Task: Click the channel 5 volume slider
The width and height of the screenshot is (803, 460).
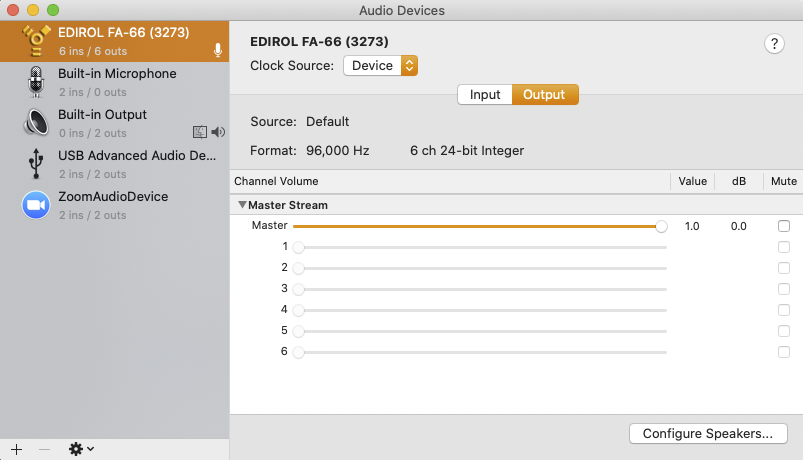Action: click(479, 331)
